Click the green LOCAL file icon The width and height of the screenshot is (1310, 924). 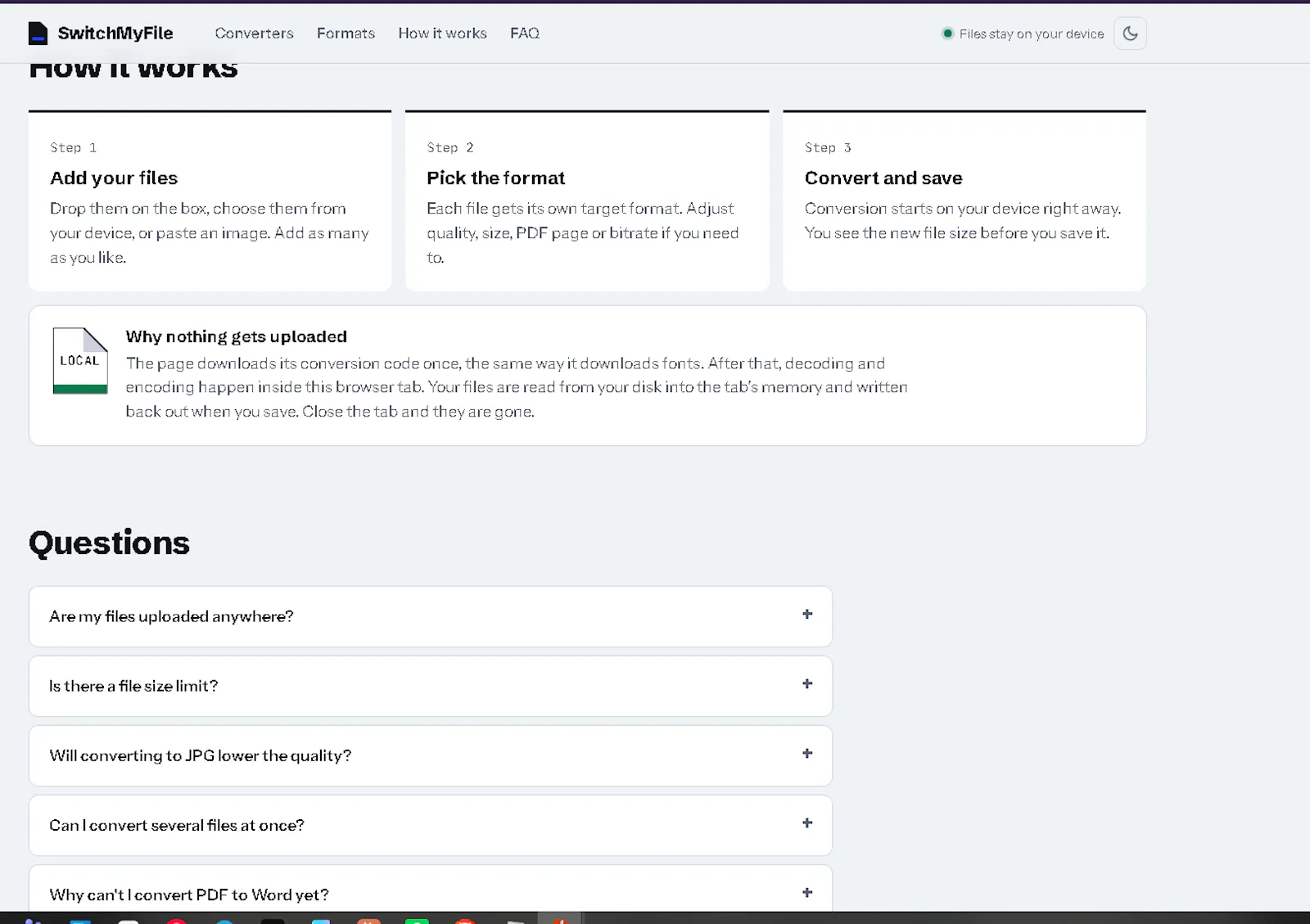point(80,361)
